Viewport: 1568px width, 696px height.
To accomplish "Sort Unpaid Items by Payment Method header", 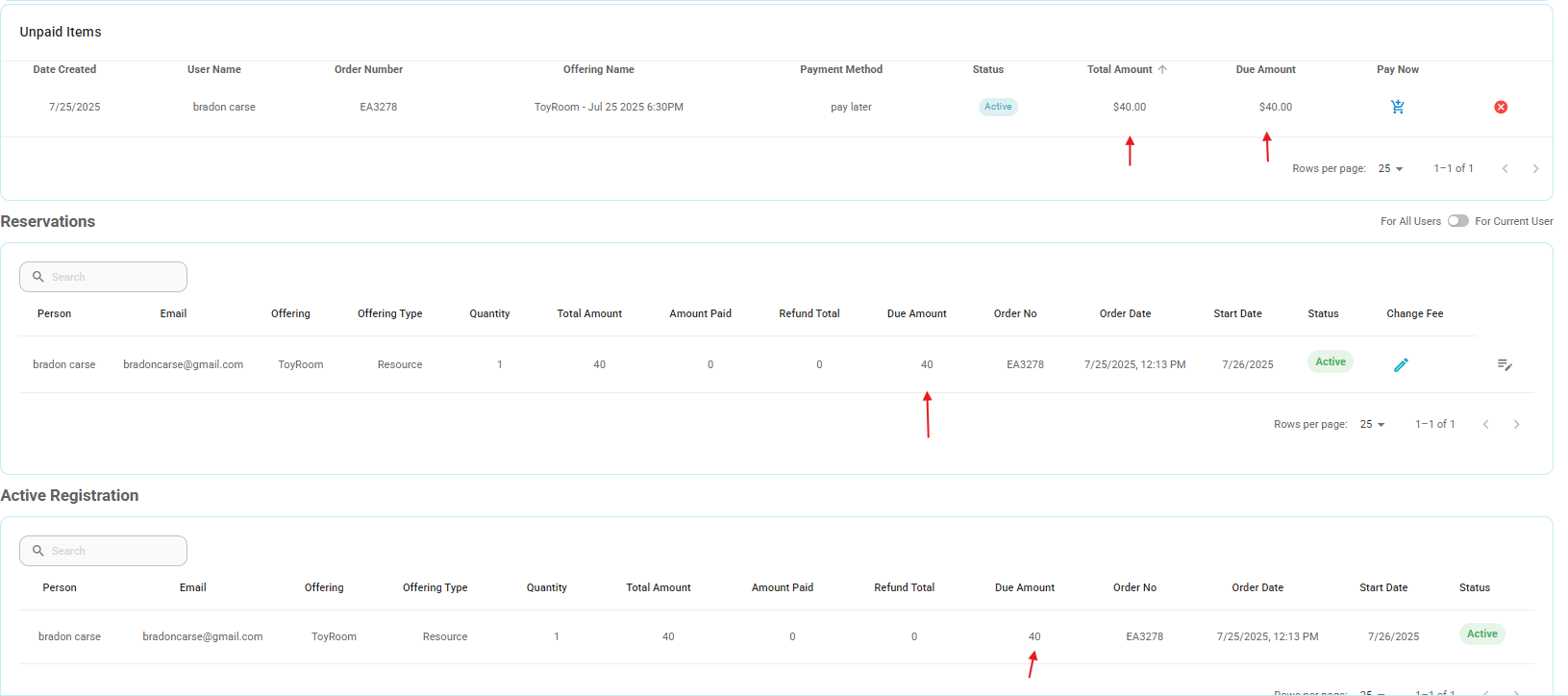I will click(841, 69).
